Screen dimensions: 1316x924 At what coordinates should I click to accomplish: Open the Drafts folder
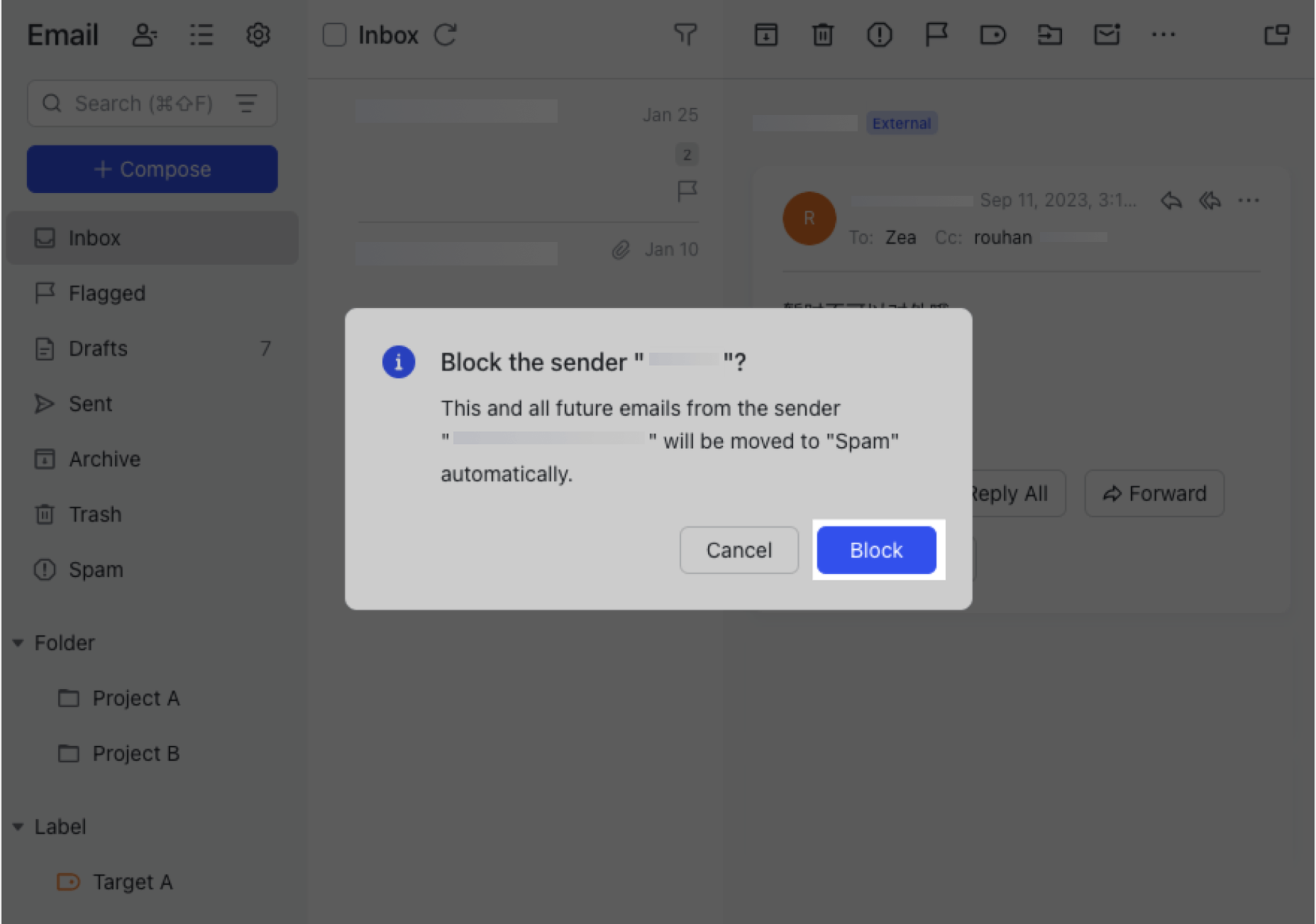[98, 348]
